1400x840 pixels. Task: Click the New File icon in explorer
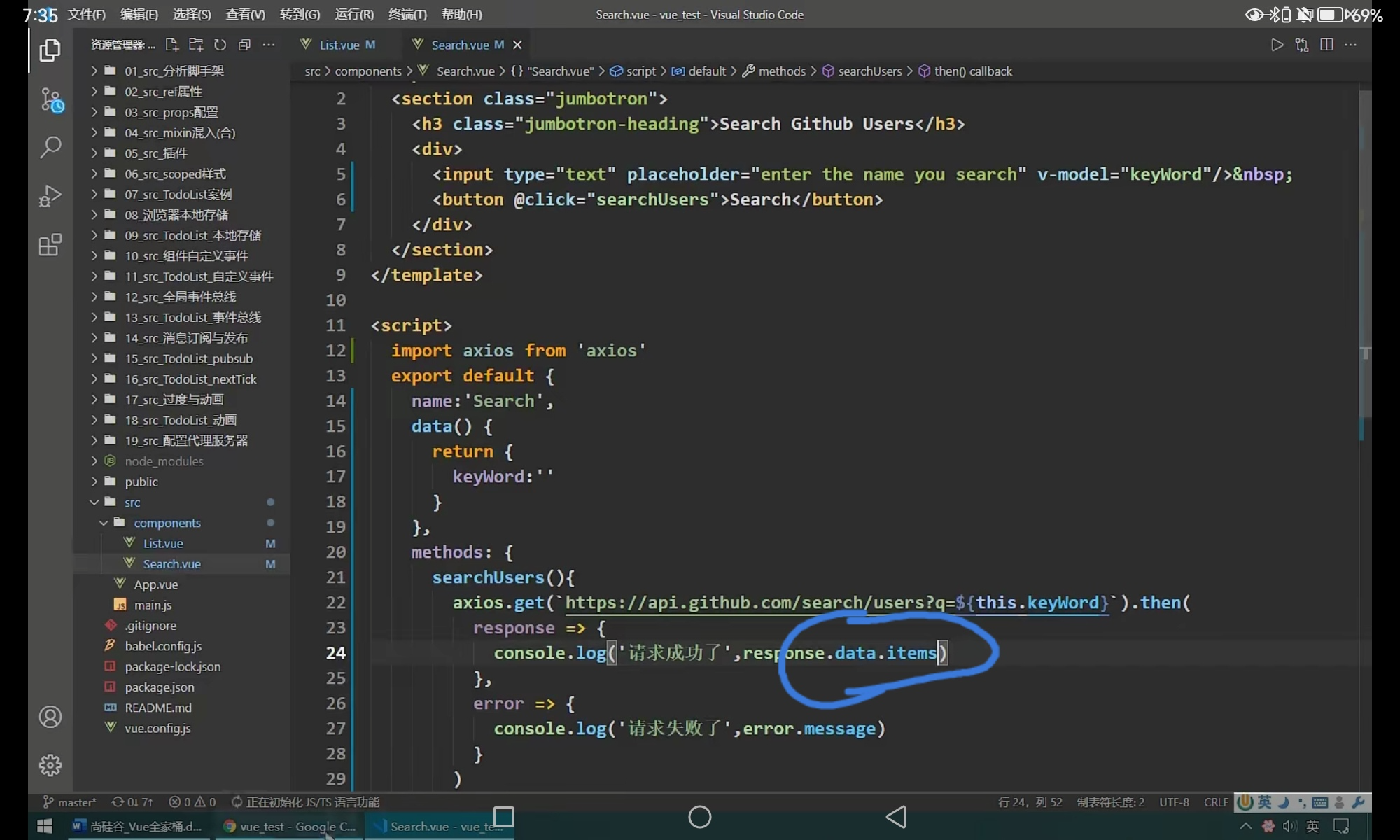pyautogui.click(x=171, y=45)
